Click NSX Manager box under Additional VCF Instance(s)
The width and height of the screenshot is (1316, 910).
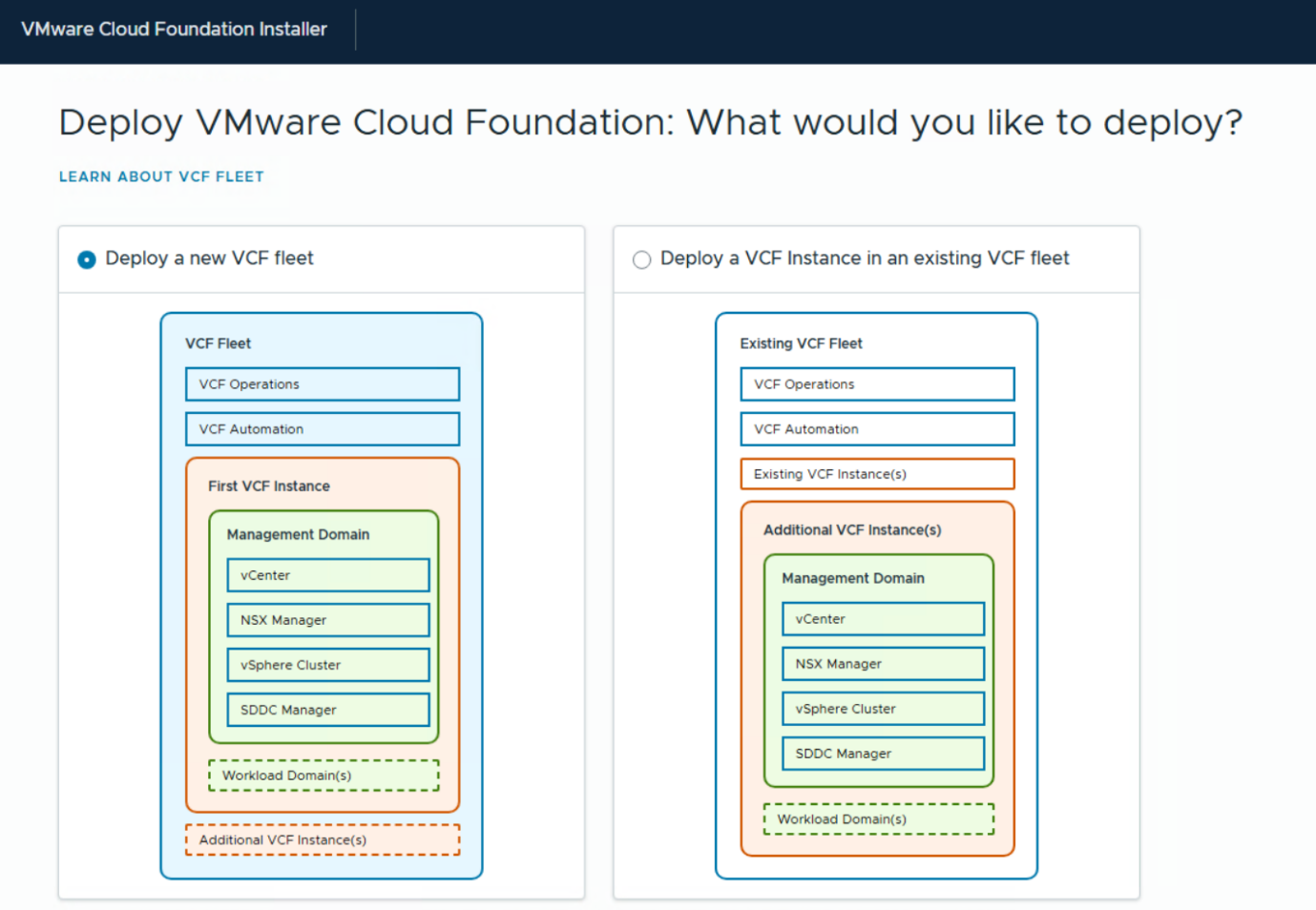[883, 664]
